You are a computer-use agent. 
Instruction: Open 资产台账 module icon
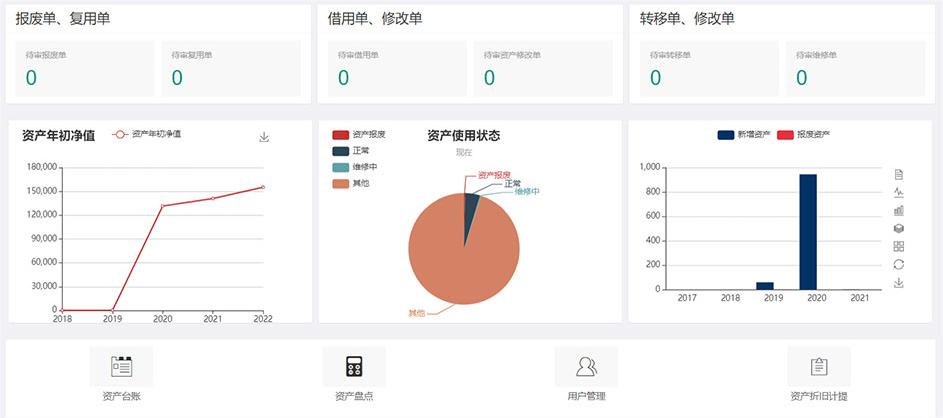(x=121, y=366)
